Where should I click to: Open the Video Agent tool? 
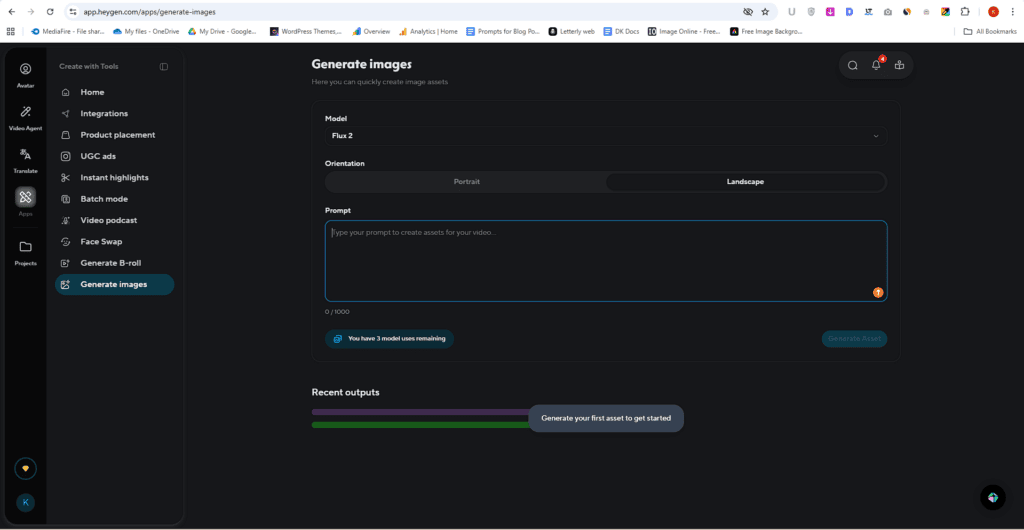(x=25, y=117)
